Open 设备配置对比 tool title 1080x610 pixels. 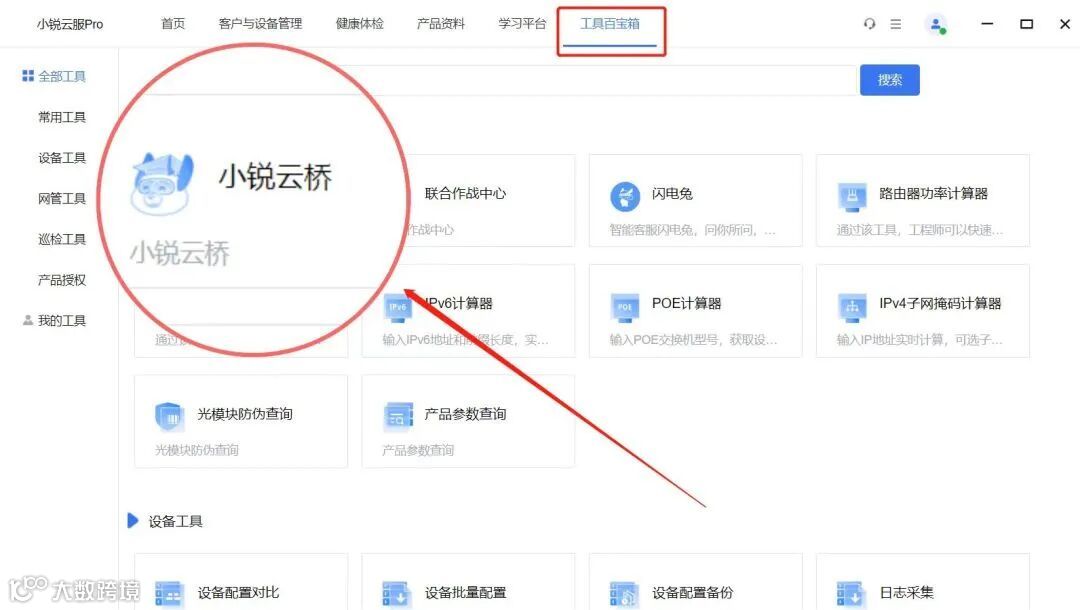238,592
